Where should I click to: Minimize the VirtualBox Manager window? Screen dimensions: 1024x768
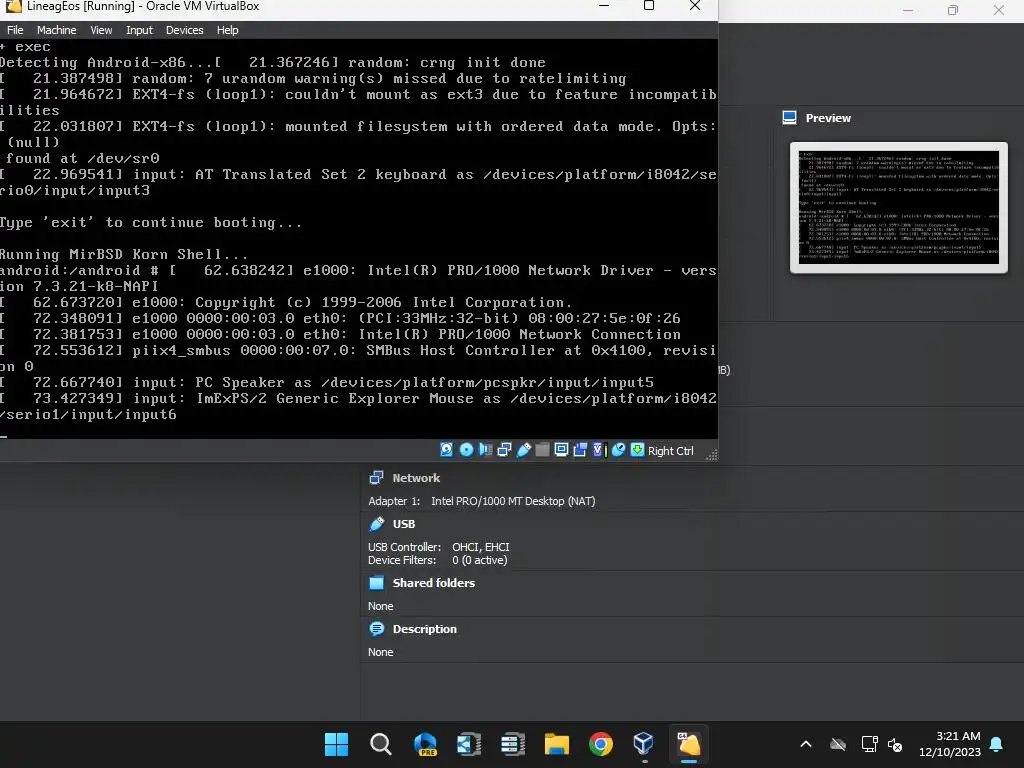coord(908,10)
